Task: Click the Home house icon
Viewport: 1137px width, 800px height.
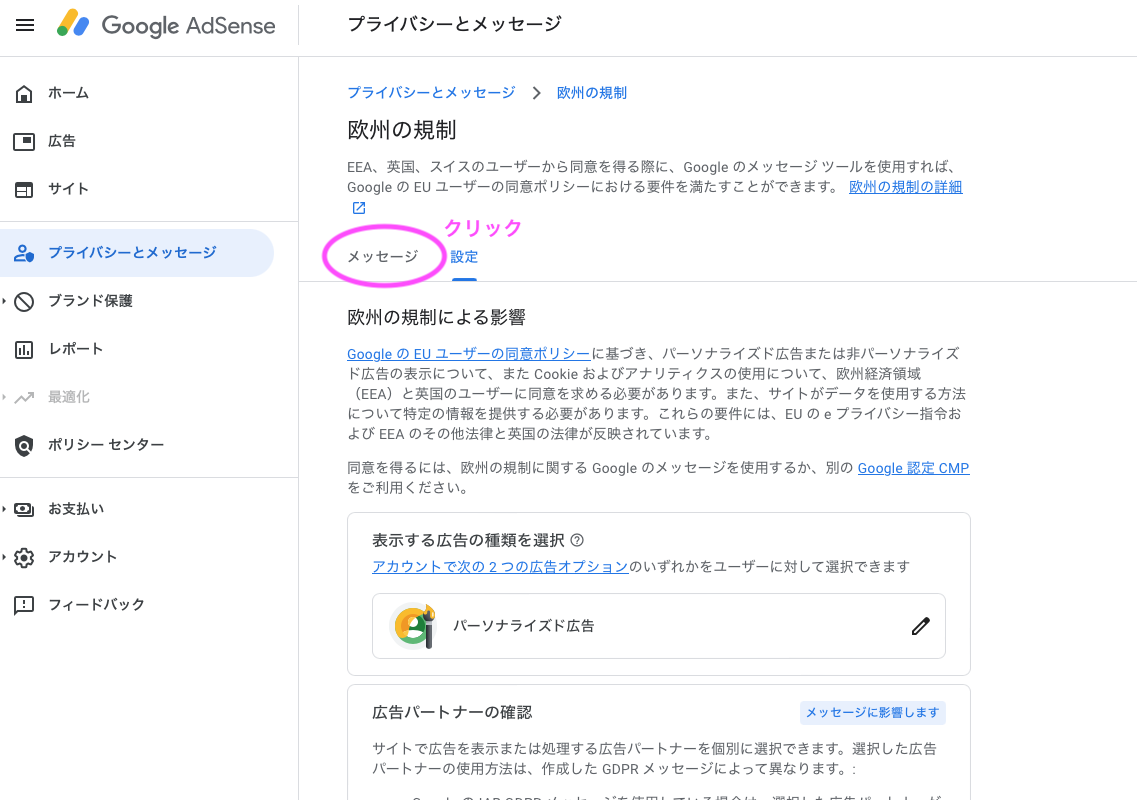Action: pos(24,94)
